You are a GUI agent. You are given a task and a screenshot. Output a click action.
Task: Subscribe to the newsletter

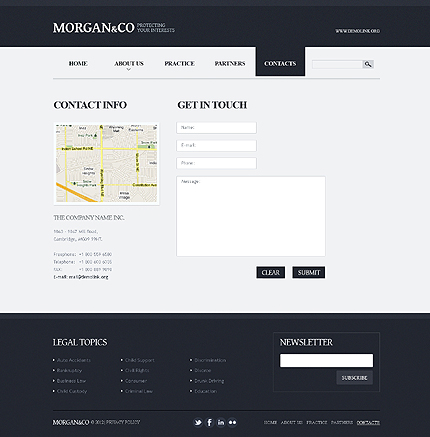coord(354,378)
